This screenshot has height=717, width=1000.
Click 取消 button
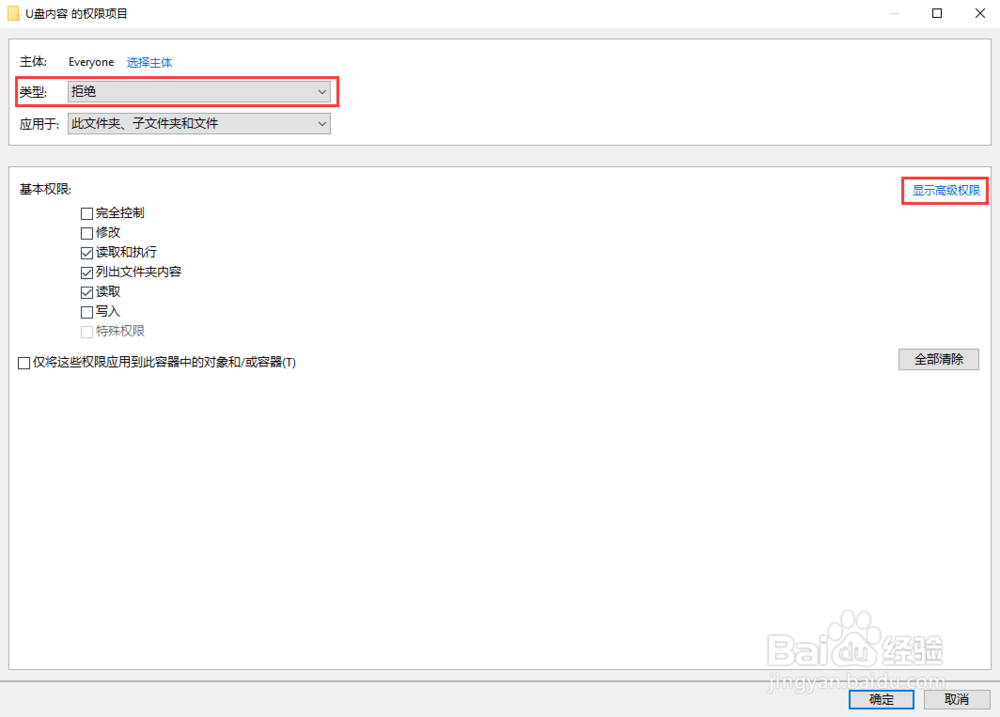coord(957,700)
